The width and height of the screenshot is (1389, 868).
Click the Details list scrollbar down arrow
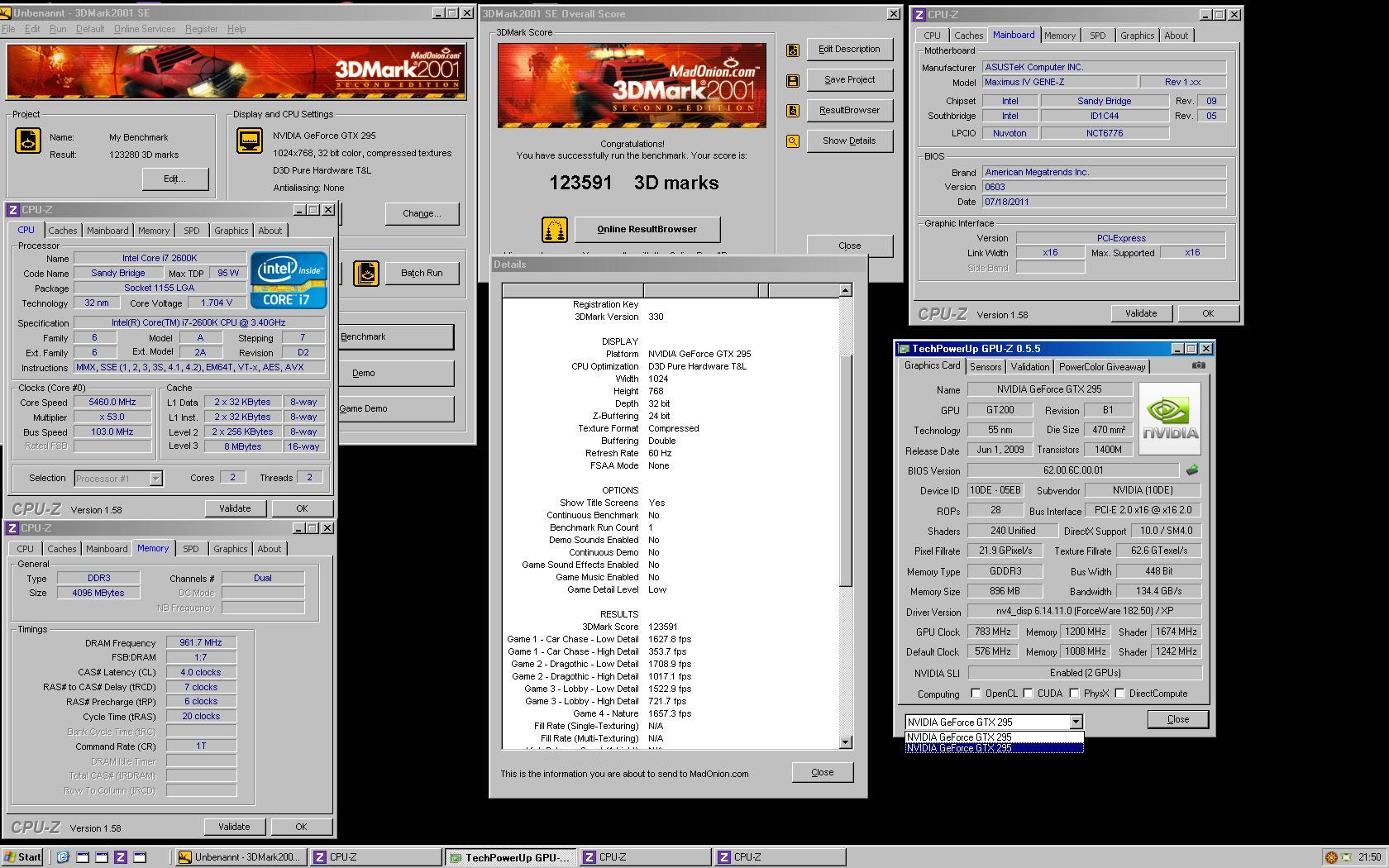pyautogui.click(x=845, y=742)
